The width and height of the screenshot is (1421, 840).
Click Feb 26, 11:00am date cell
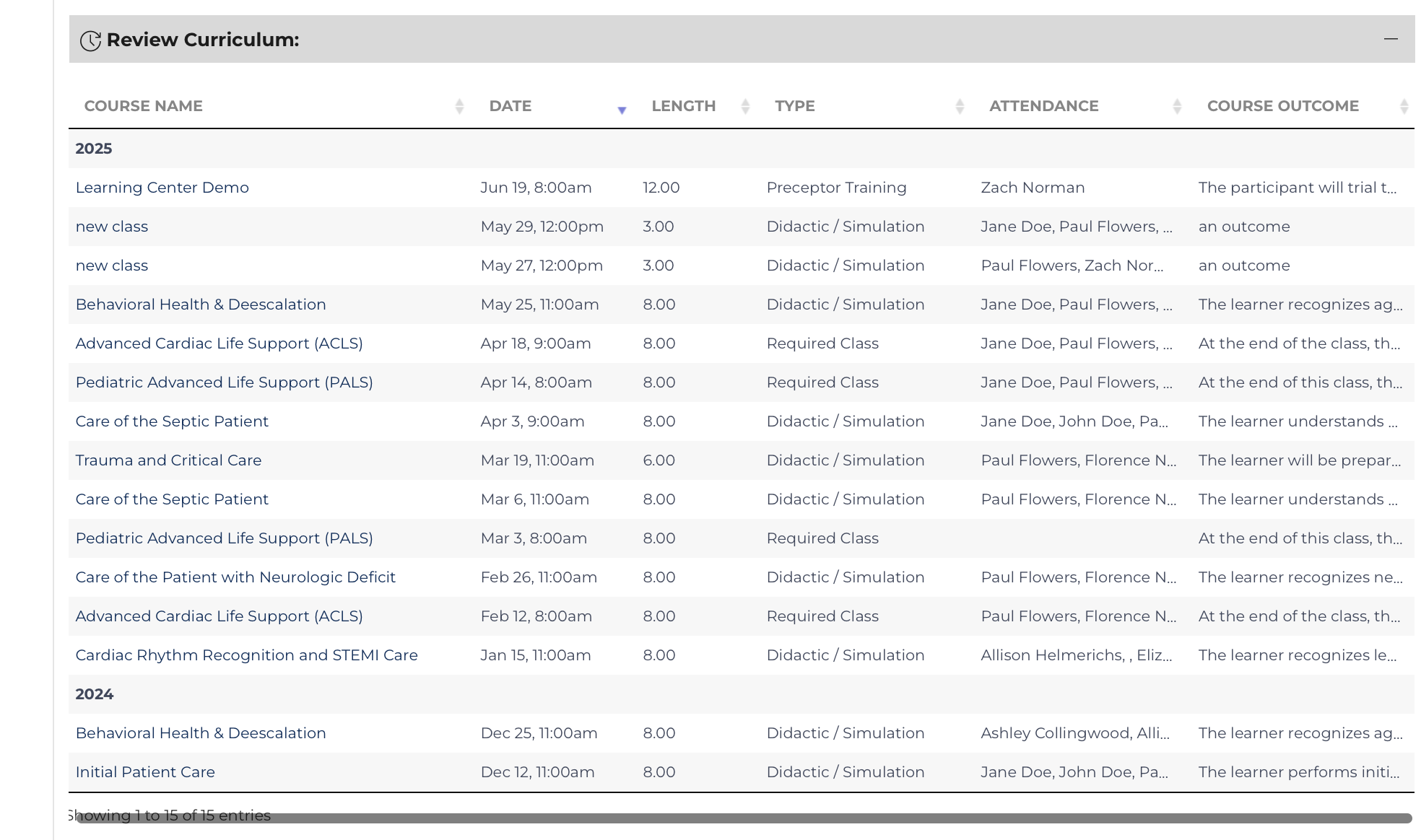coord(539,577)
